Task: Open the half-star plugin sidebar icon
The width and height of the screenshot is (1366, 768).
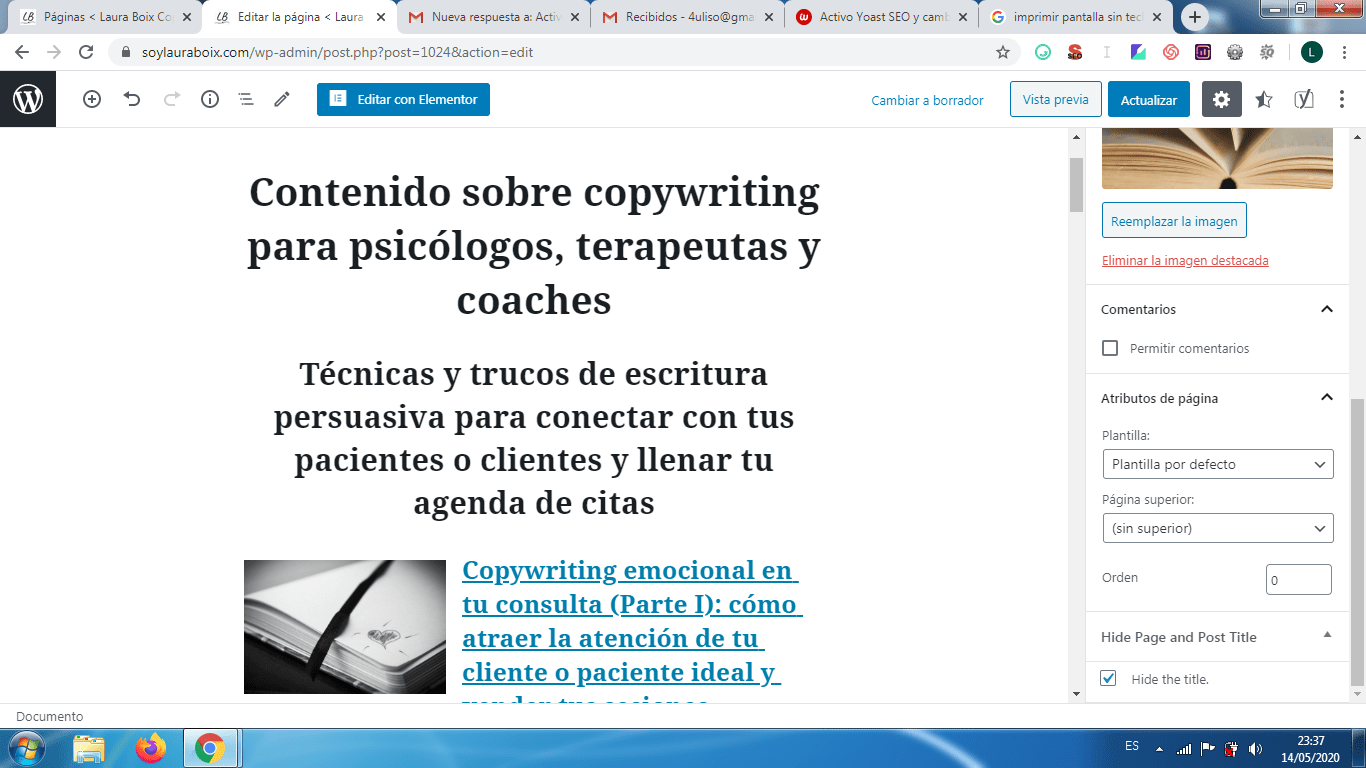Action: point(1264,99)
